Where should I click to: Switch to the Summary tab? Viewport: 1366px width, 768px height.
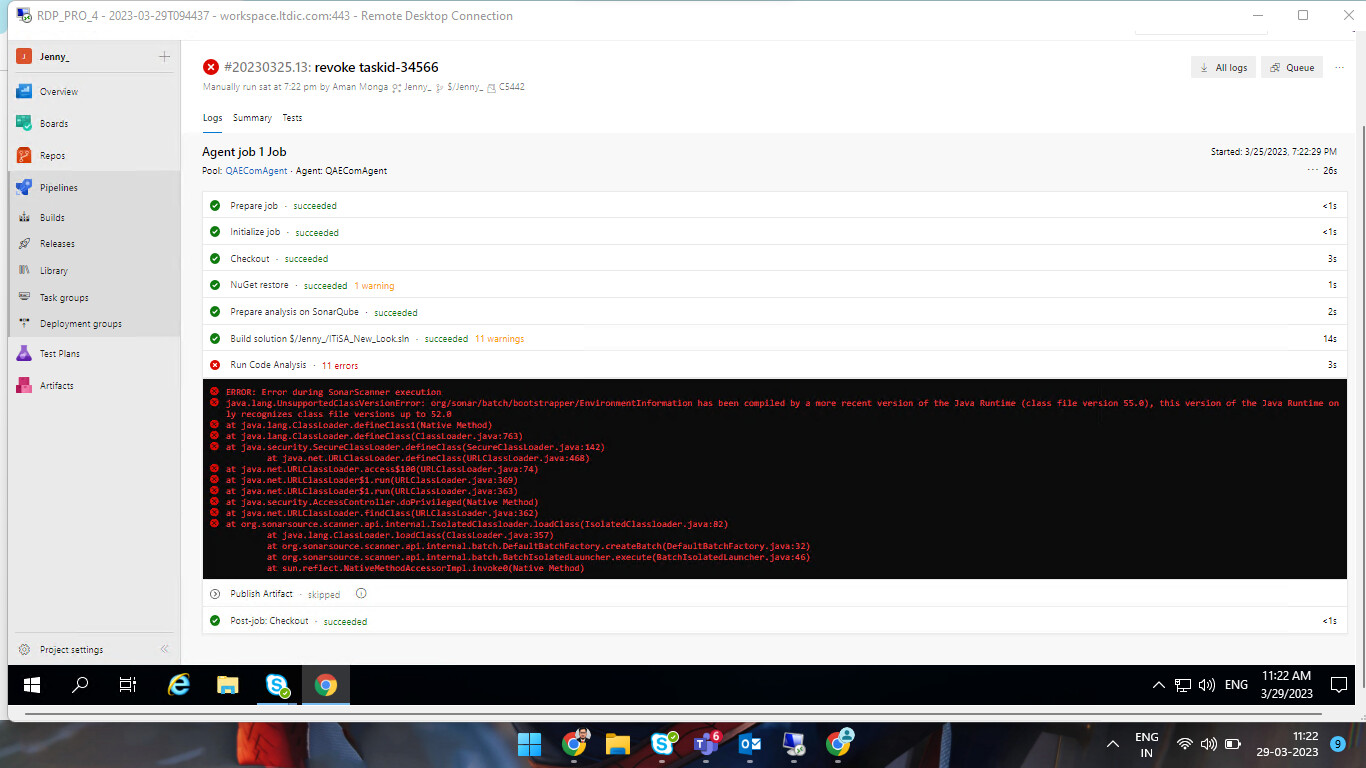252,117
